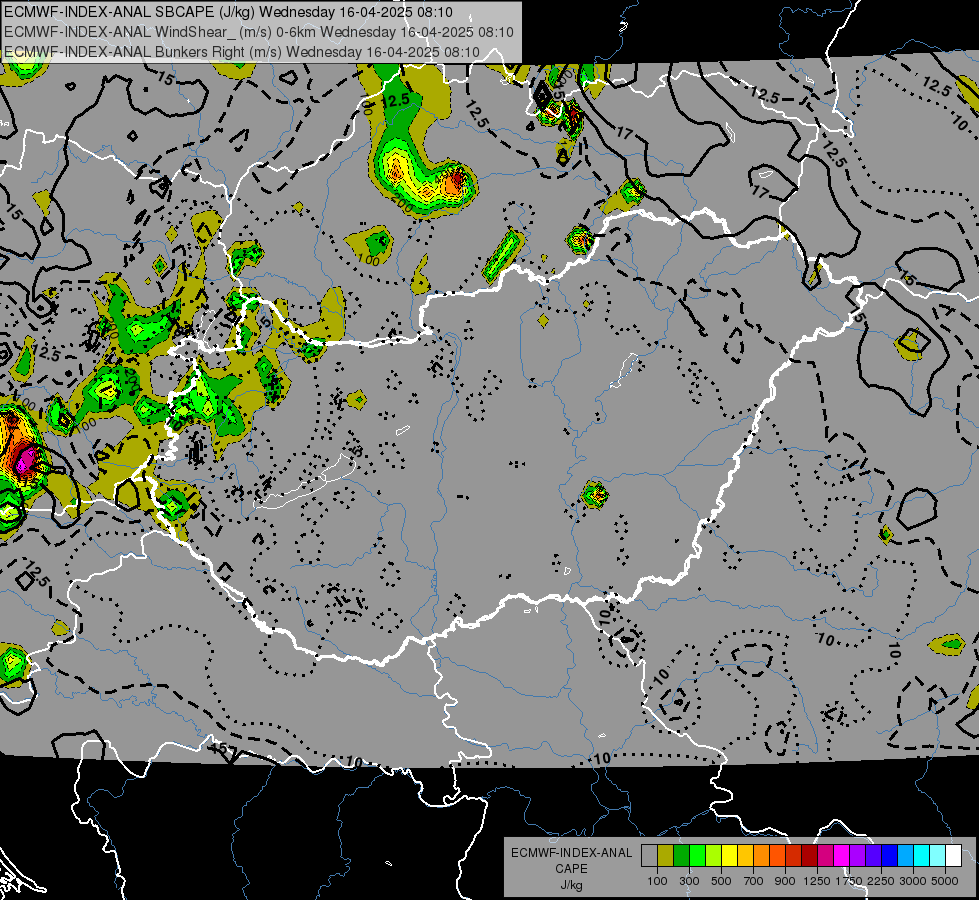Click the 500 value on the legend scale
The height and width of the screenshot is (900, 979).
click(721, 881)
